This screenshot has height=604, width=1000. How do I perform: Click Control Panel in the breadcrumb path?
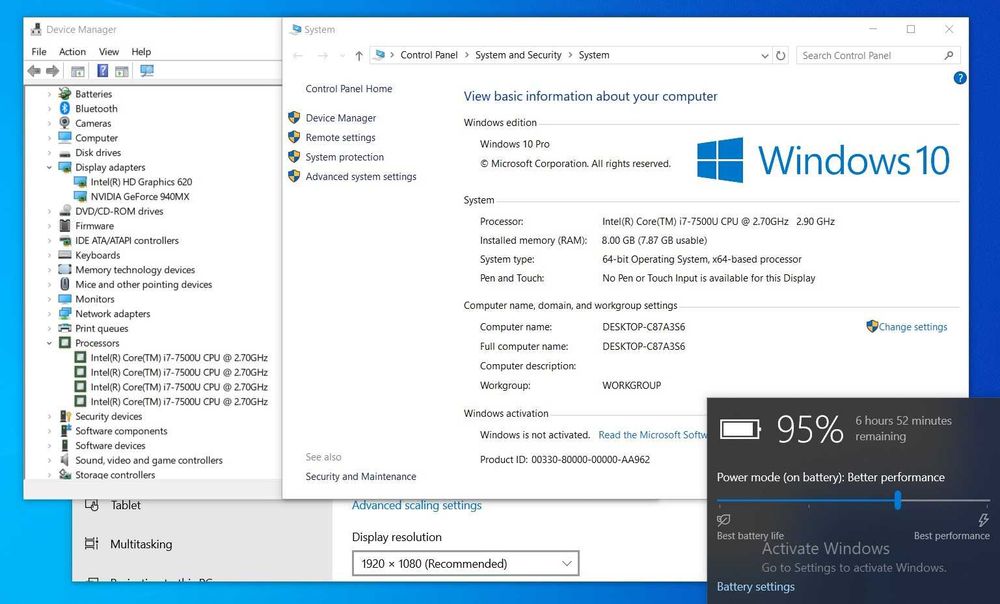click(x=429, y=55)
